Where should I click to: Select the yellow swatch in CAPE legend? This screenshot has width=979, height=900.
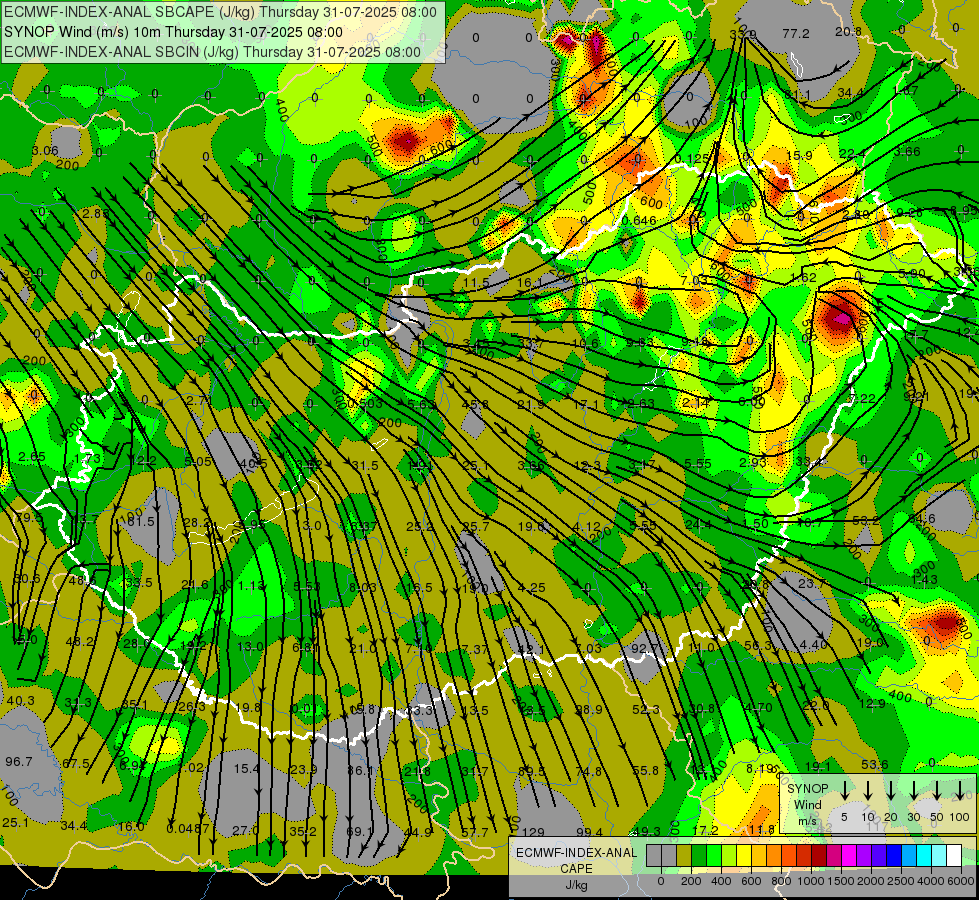[x=744, y=855]
